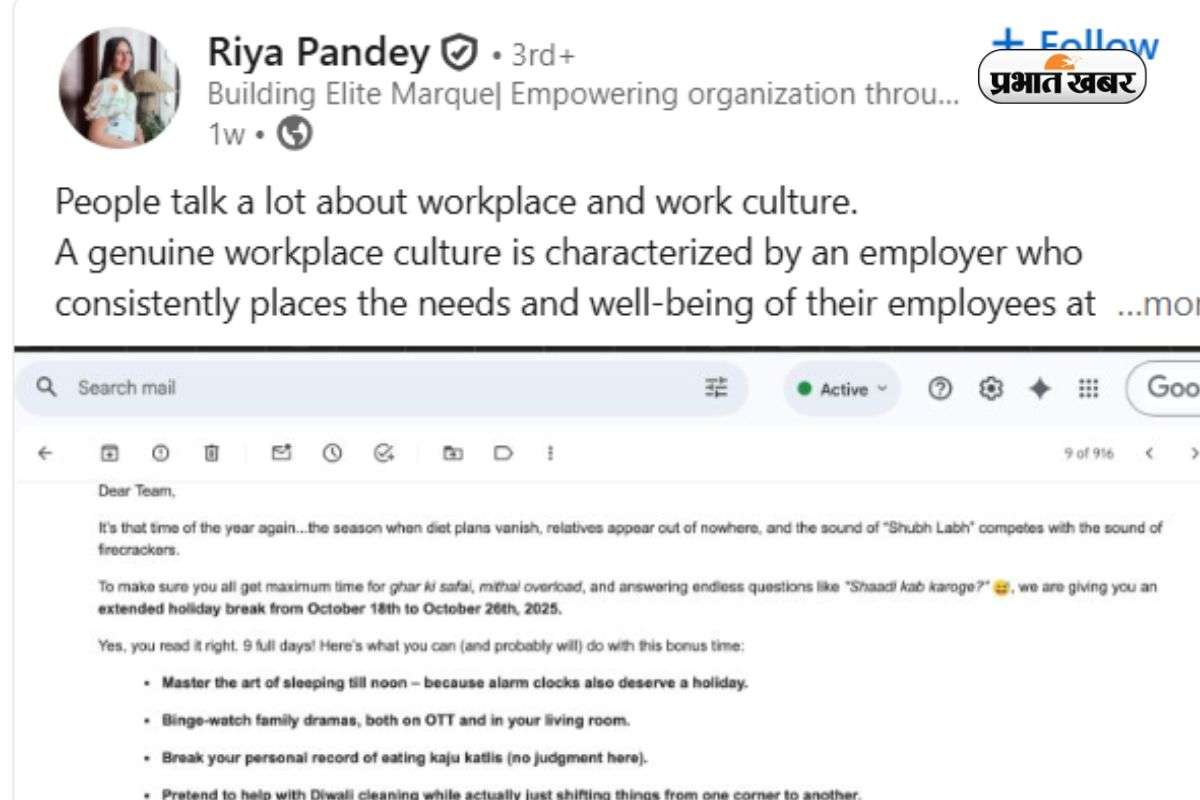Open Gemini with the sparkle icon

coord(1040,389)
